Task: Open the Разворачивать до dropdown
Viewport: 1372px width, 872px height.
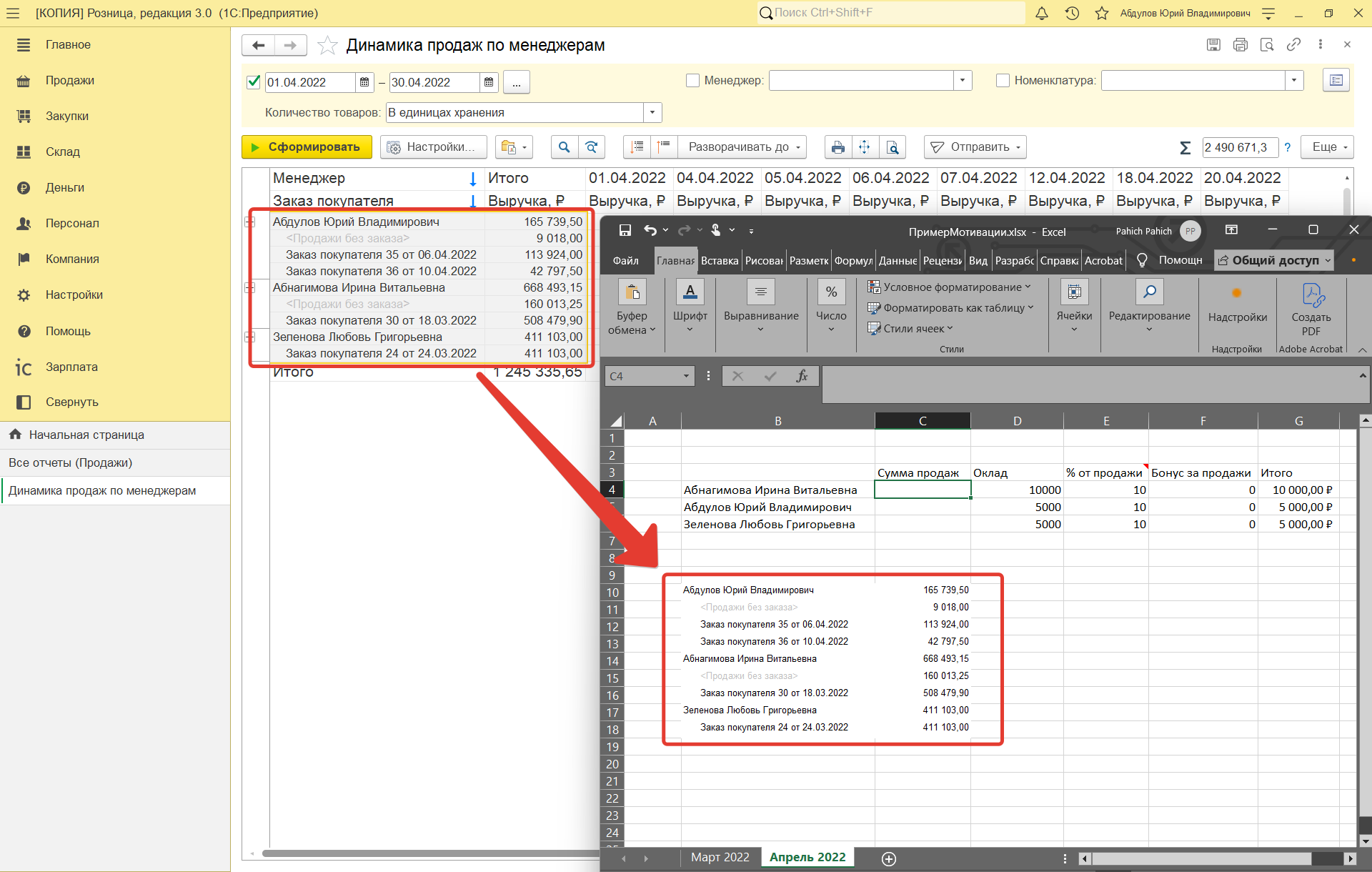Action: (742, 147)
